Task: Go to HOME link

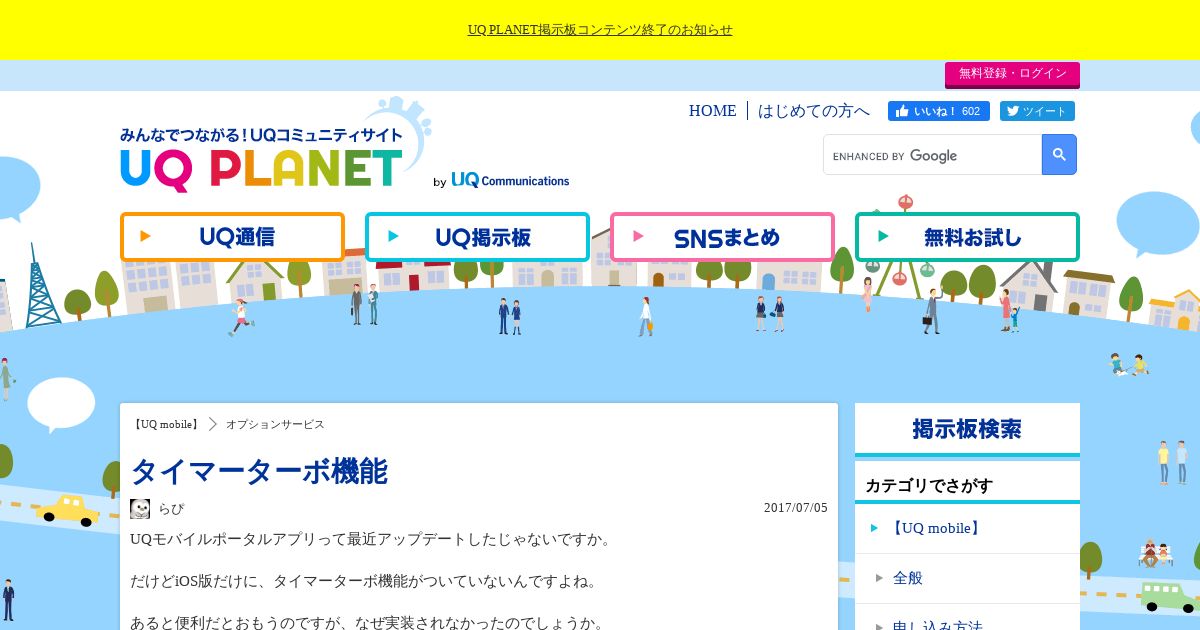Action: [712, 111]
